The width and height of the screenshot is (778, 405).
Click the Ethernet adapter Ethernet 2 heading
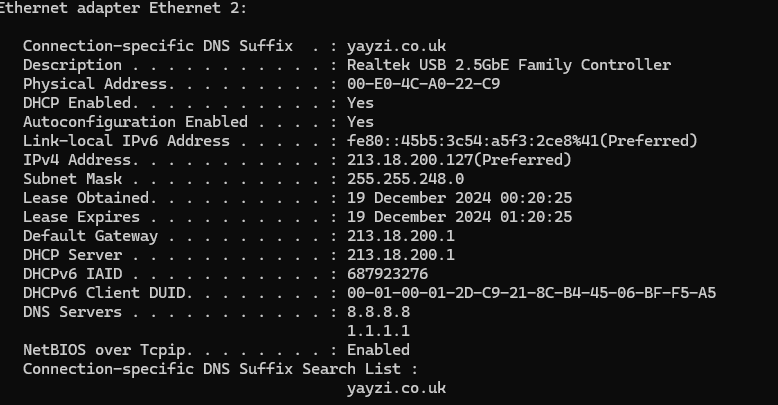click(123, 8)
